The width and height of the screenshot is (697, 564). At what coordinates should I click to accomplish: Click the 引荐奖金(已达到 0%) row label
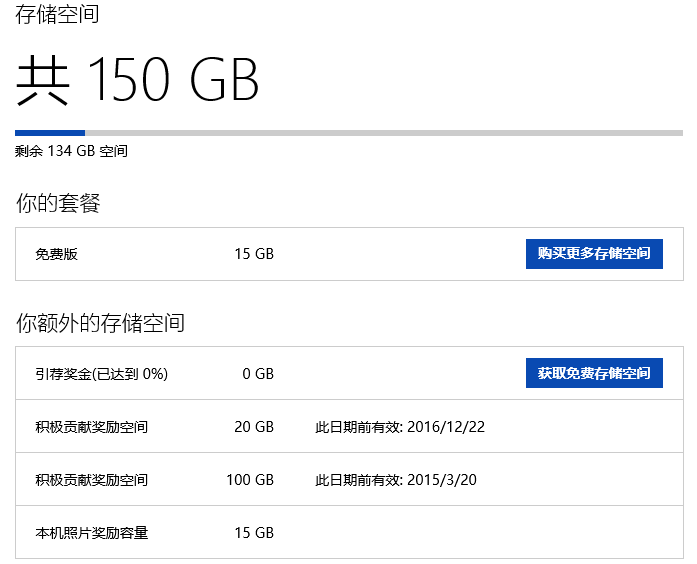(x=101, y=374)
